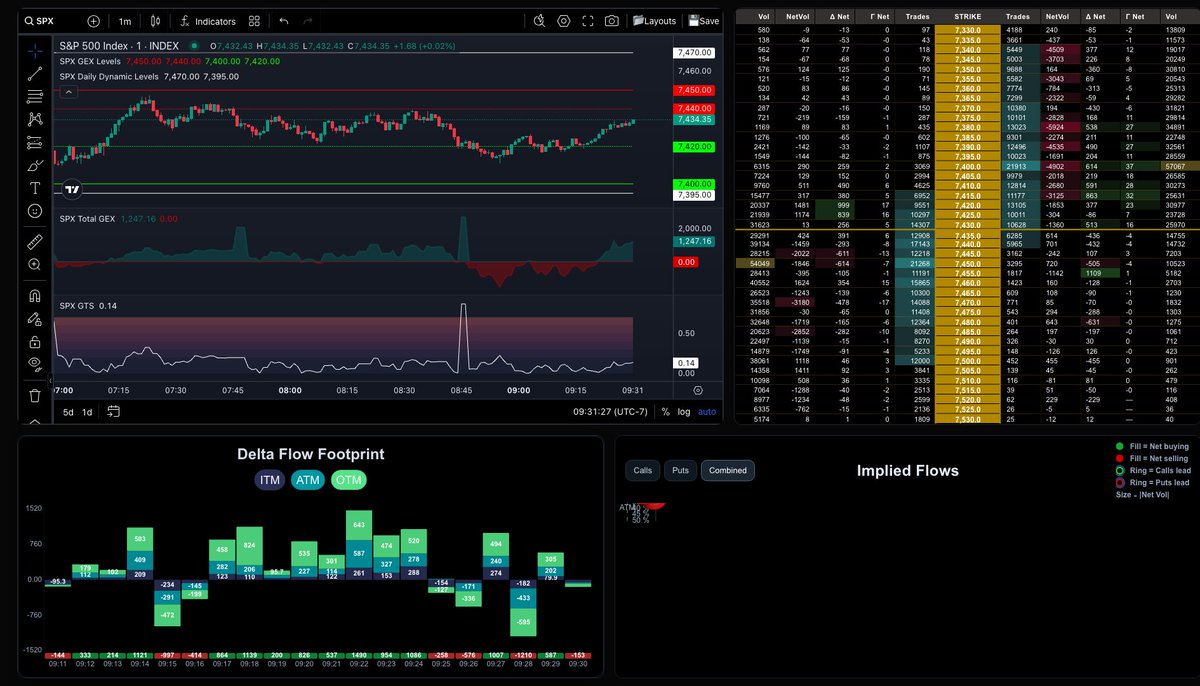Switch Implied Flows to Combined tab
The width and height of the screenshot is (1200, 686).
click(727, 470)
